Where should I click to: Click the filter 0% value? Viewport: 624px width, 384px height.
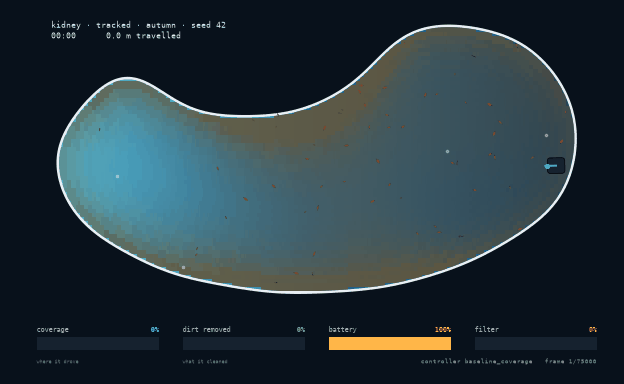coord(593,329)
